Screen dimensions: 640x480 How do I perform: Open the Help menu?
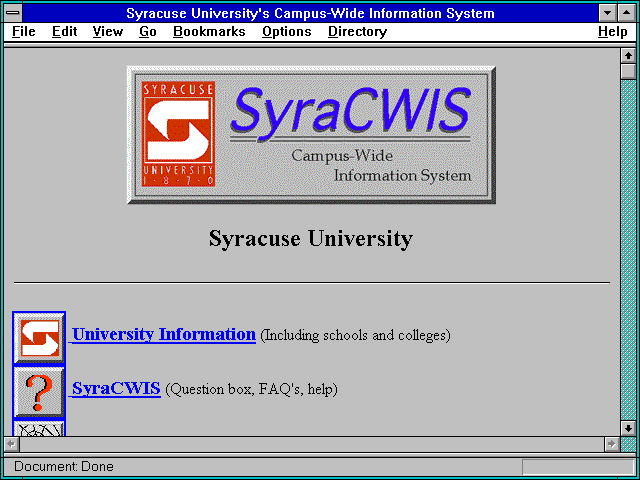613,32
